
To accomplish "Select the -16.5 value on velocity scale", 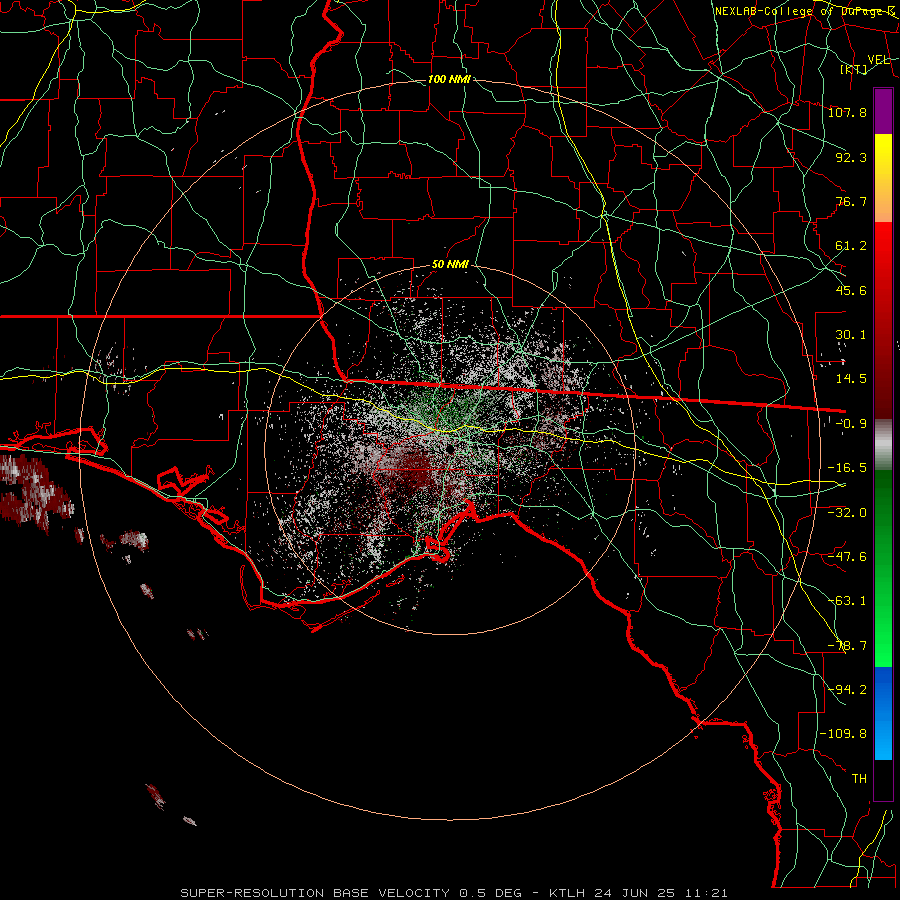I will click(x=847, y=468).
